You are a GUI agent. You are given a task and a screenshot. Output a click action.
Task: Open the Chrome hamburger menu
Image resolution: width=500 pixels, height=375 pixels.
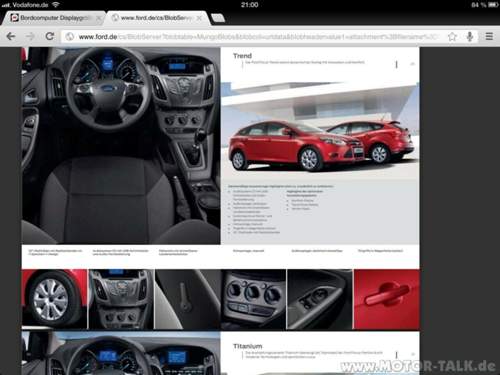coord(489,36)
